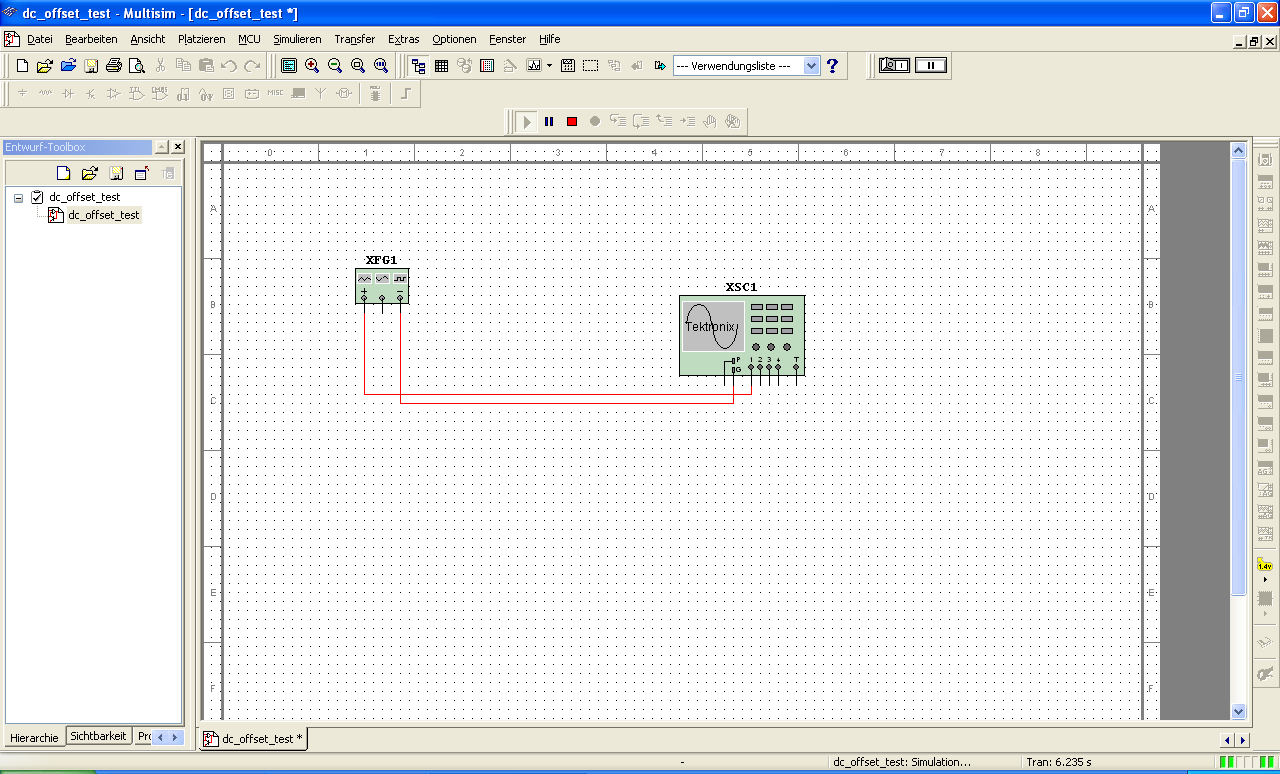Image resolution: width=1280 pixels, height=774 pixels.
Task: Open the Extras menu
Action: click(404, 39)
